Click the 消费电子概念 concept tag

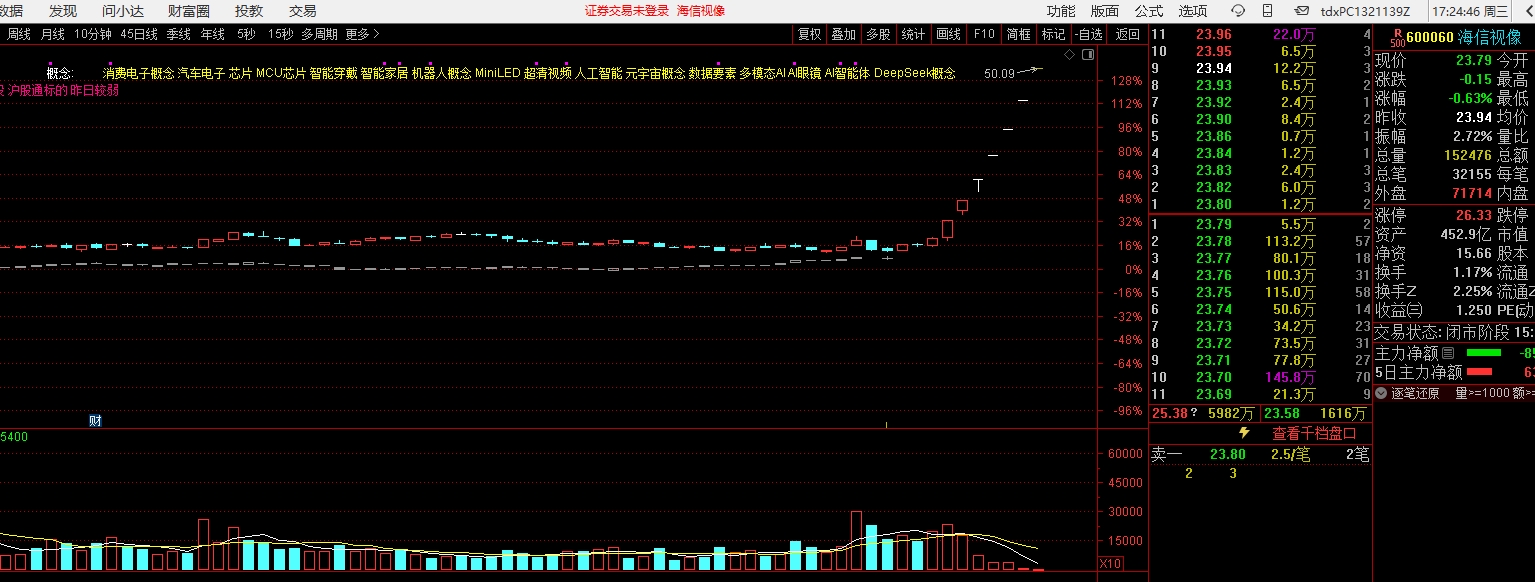click(x=138, y=73)
